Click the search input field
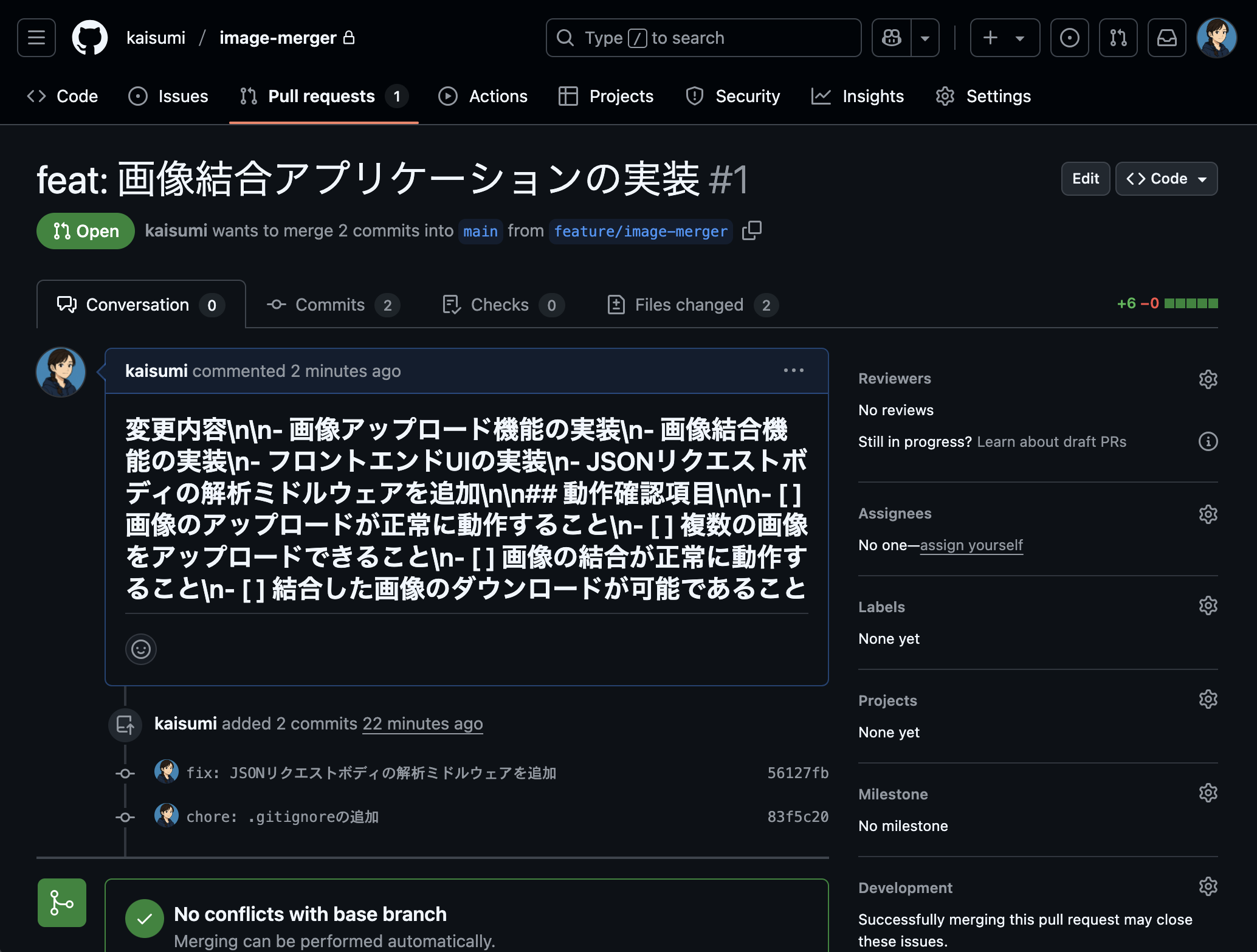Image resolution: width=1257 pixels, height=952 pixels. [703, 38]
